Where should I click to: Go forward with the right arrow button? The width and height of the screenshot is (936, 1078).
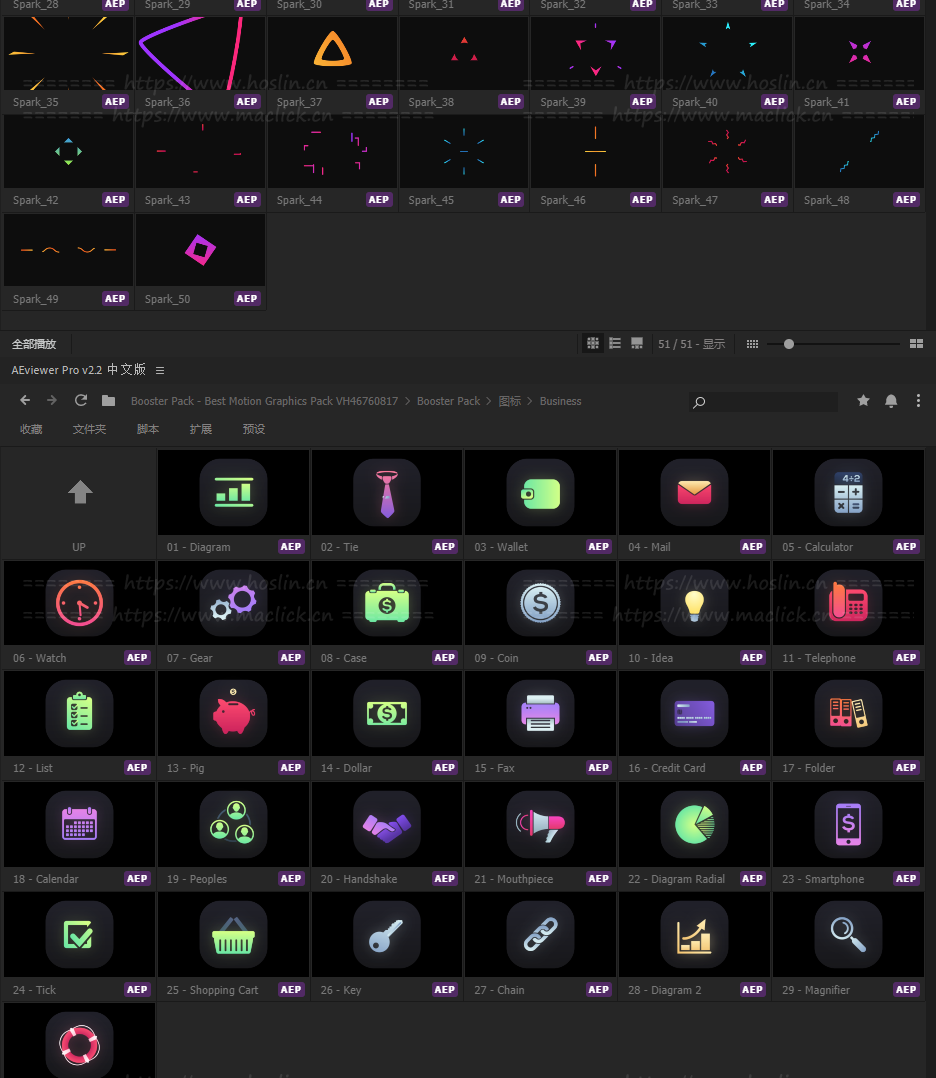click(52, 400)
